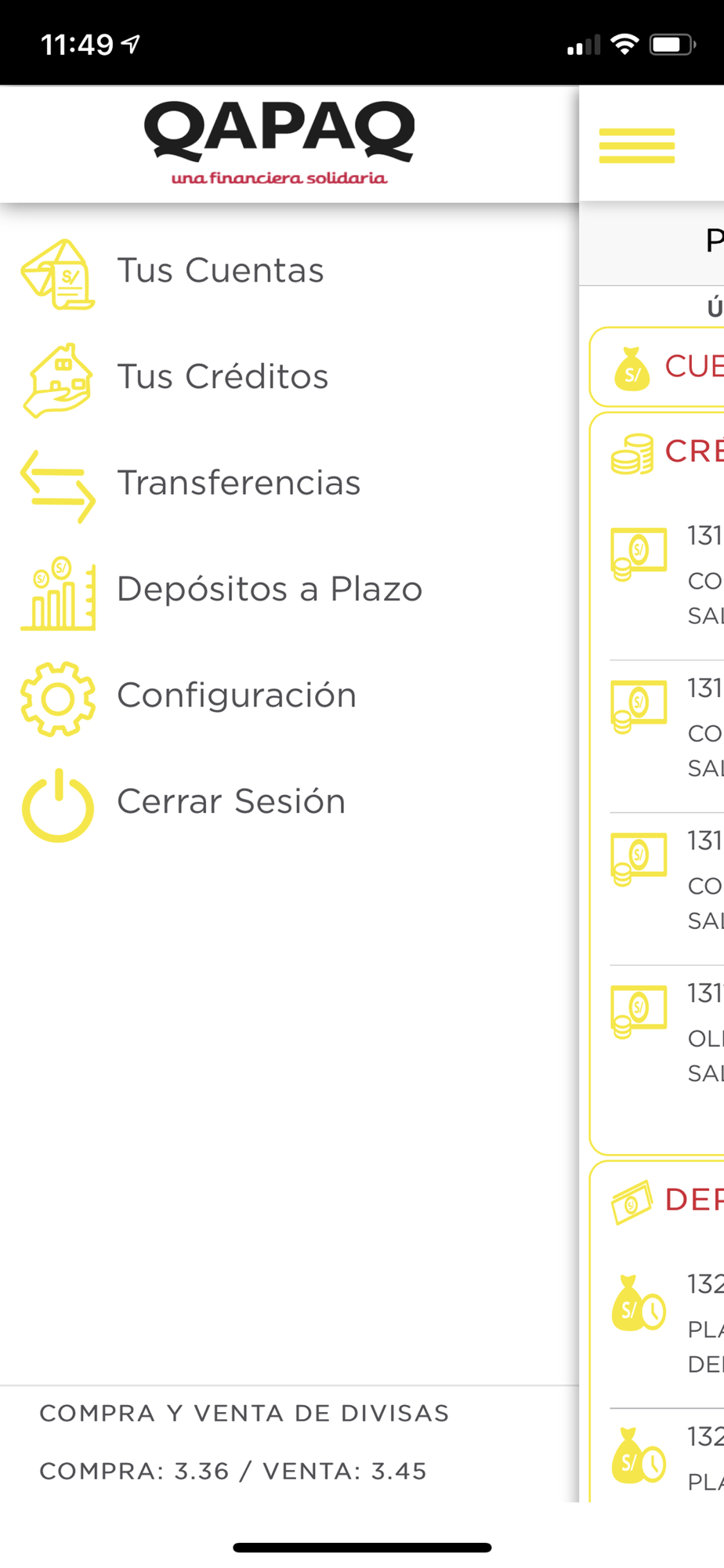Image resolution: width=724 pixels, height=1568 pixels.
Task: Open Tus Cuentas menu item
Action: coord(220,270)
